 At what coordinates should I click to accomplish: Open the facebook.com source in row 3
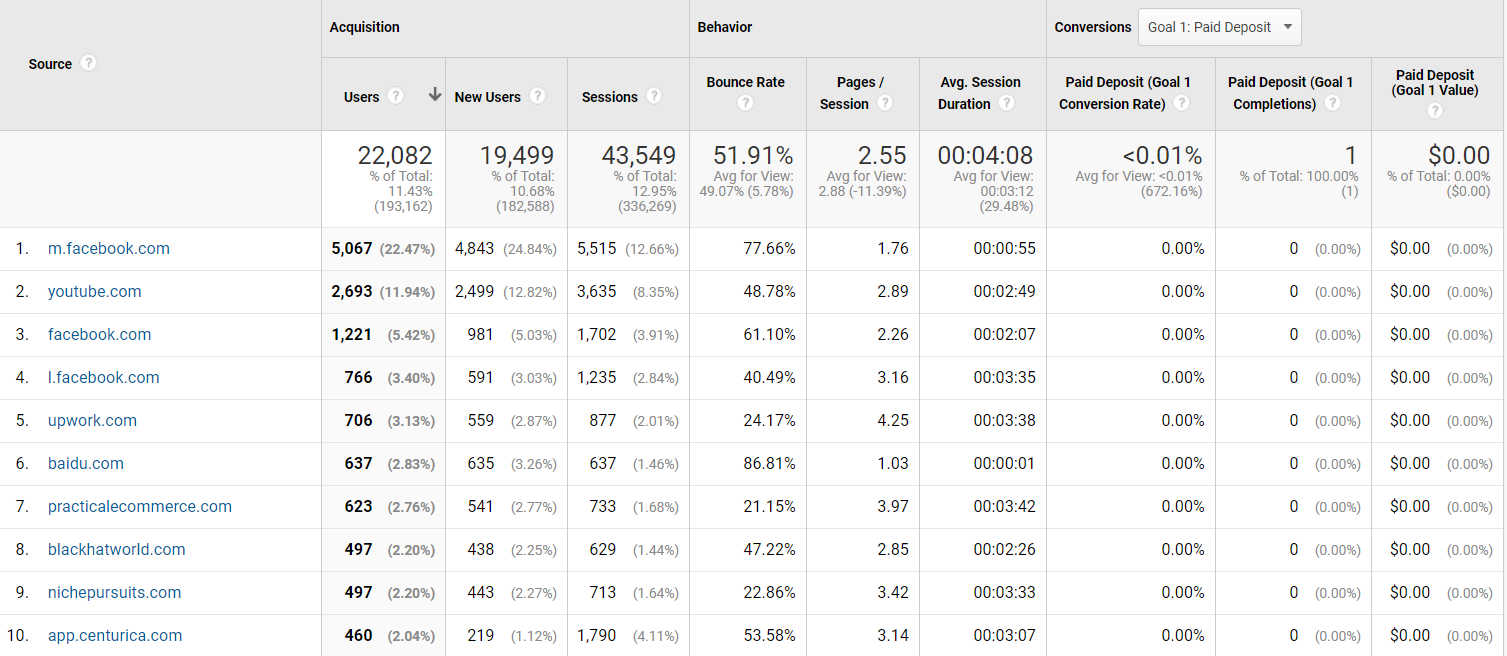pyautogui.click(x=100, y=335)
